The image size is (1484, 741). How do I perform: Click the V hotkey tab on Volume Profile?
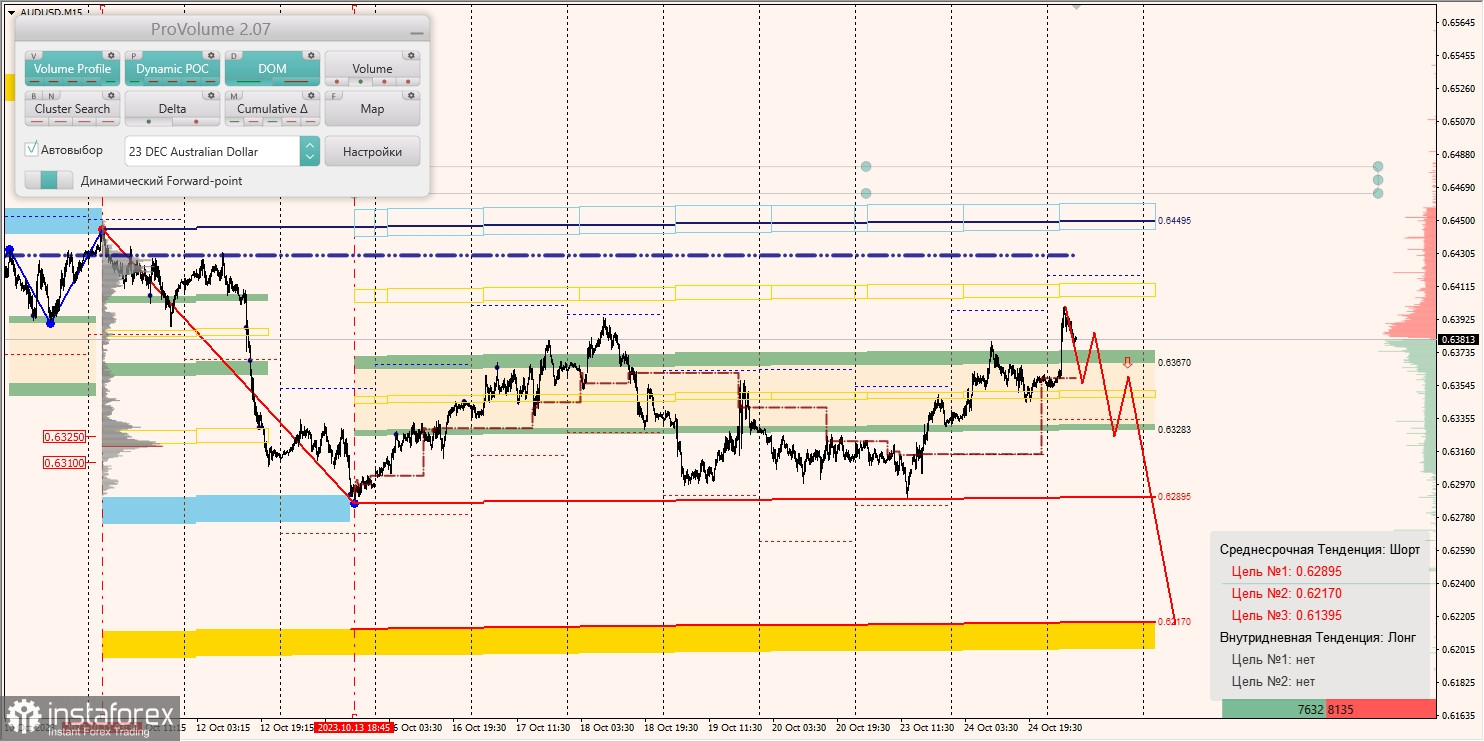pyautogui.click(x=35, y=56)
